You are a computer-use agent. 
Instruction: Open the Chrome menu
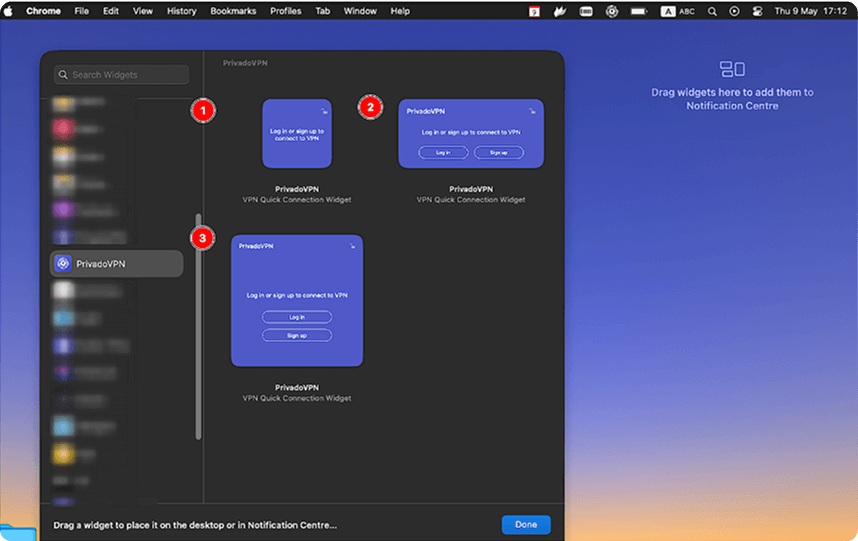point(43,11)
